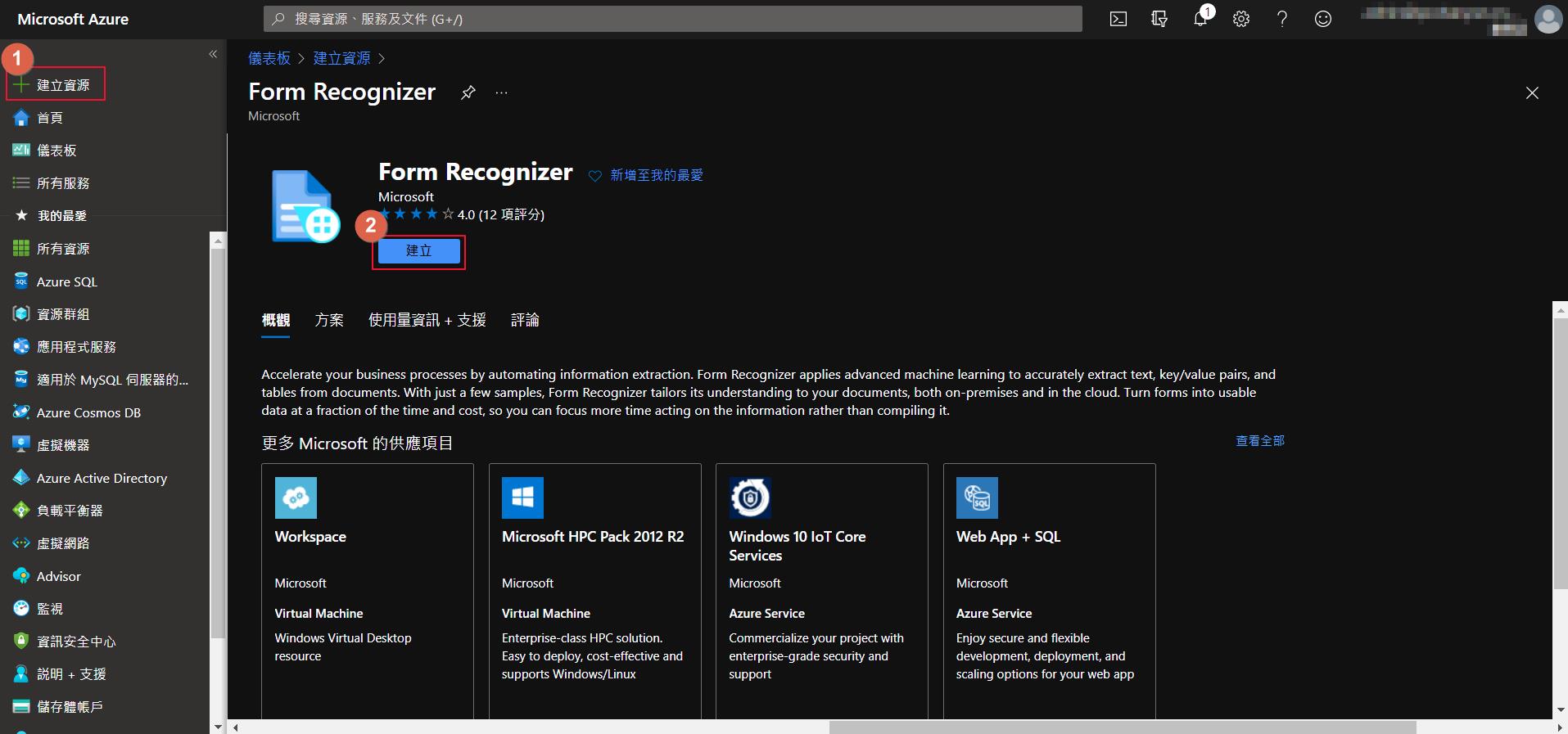Click 建立資源 breadcrumb link
The height and width of the screenshot is (734, 1568).
point(341,58)
